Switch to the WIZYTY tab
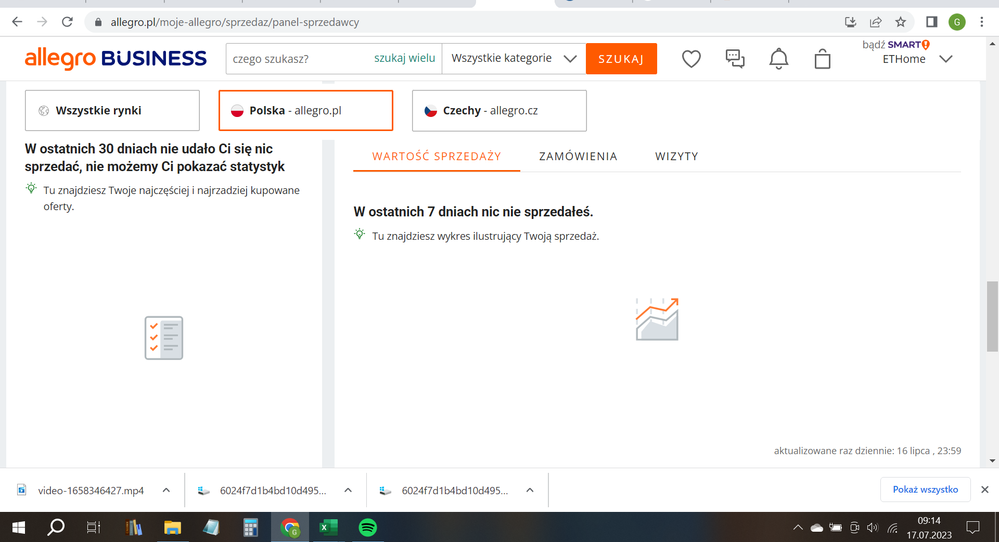Viewport: 999px width, 542px height. (677, 156)
